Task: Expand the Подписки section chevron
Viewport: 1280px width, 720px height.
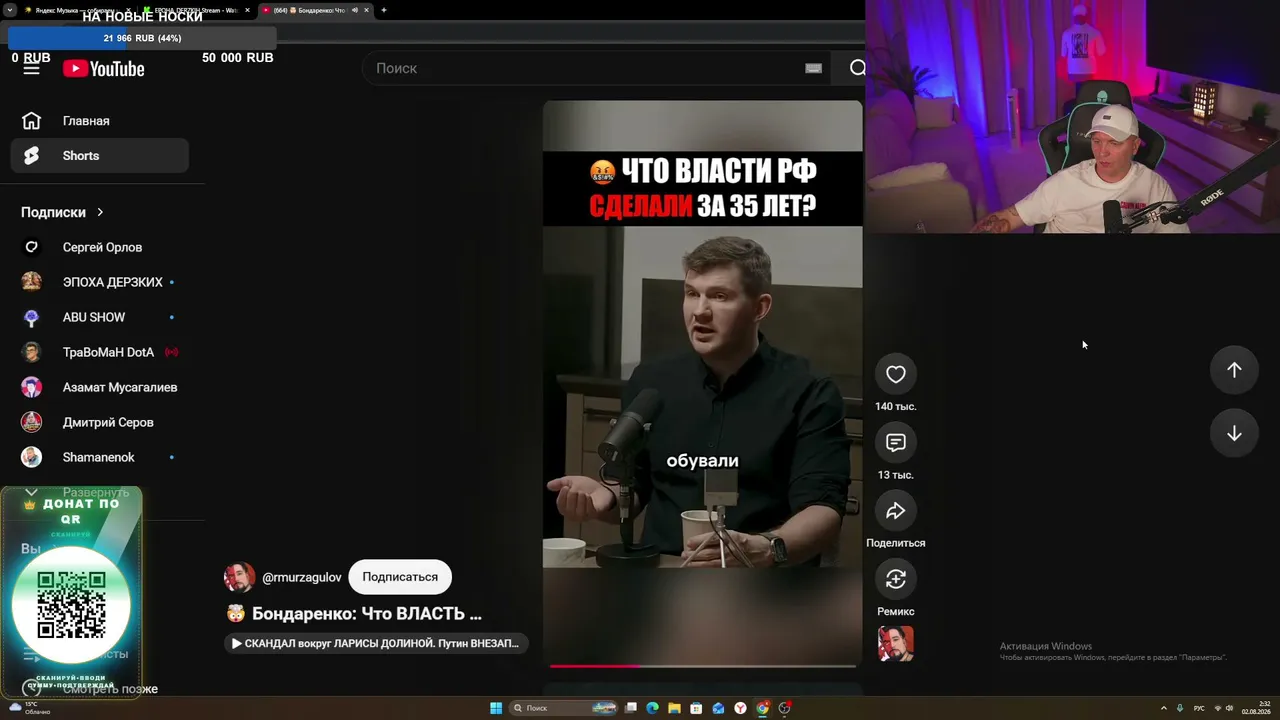Action: [100, 212]
